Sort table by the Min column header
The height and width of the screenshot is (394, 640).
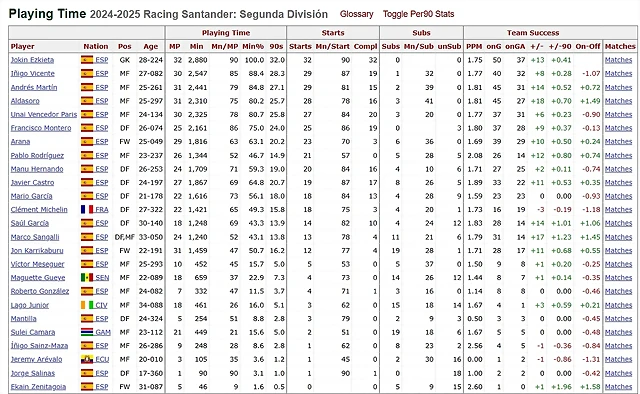click(196, 47)
